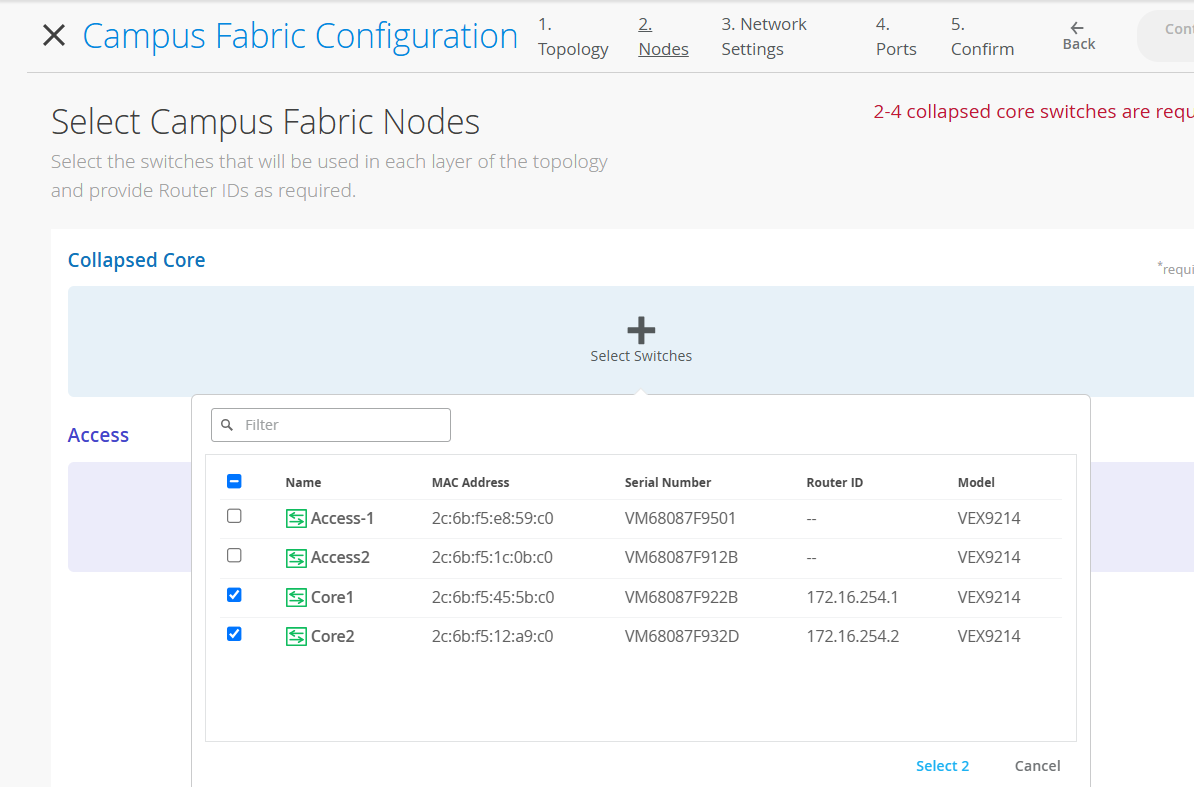Go to step 5 Confirm
This screenshot has width=1194, height=787.
(981, 37)
